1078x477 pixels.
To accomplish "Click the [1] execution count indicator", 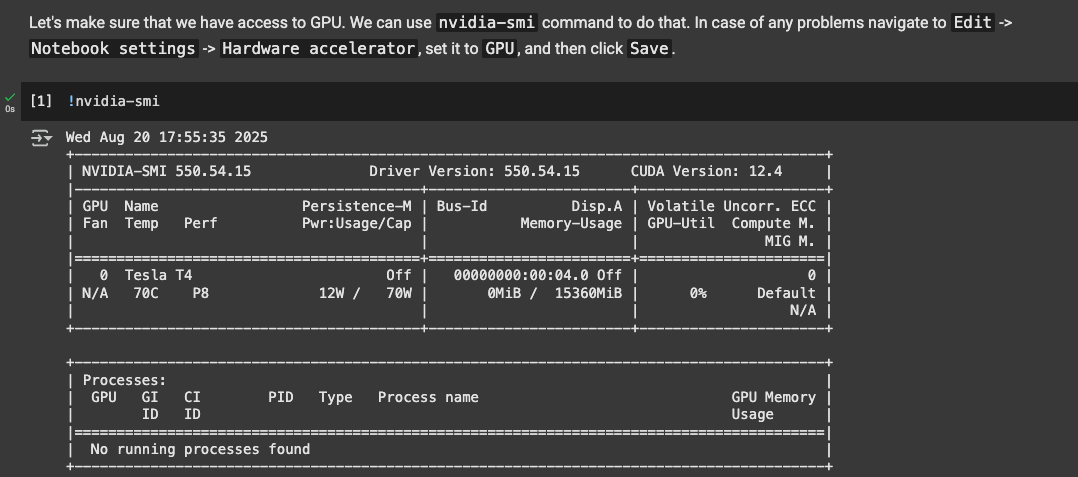I will click(41, 102).
